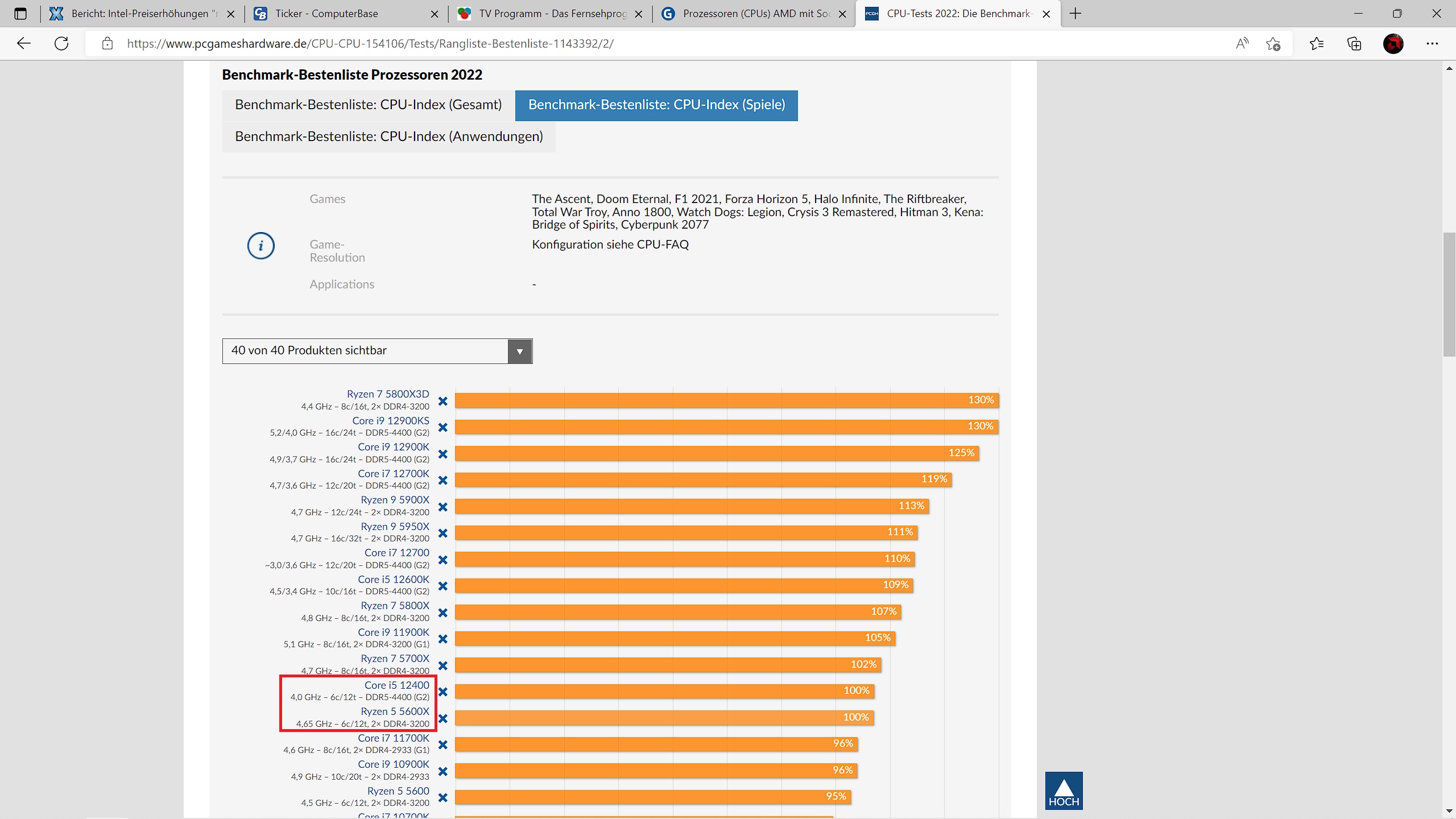Viewport: 1456px width, 819px height.
Task: Click the browser refresh button
Action: (x=61, y=44)
